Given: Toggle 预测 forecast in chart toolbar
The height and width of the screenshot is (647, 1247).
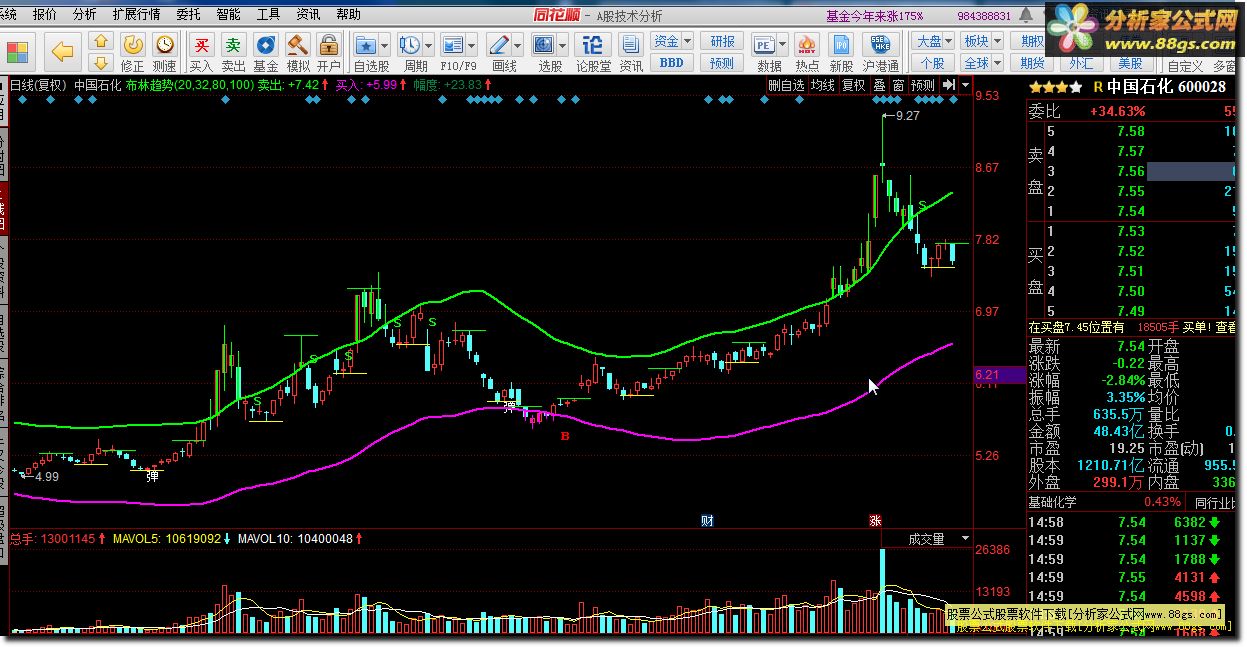Looking at the screenshot, I should tap(923, 86).
